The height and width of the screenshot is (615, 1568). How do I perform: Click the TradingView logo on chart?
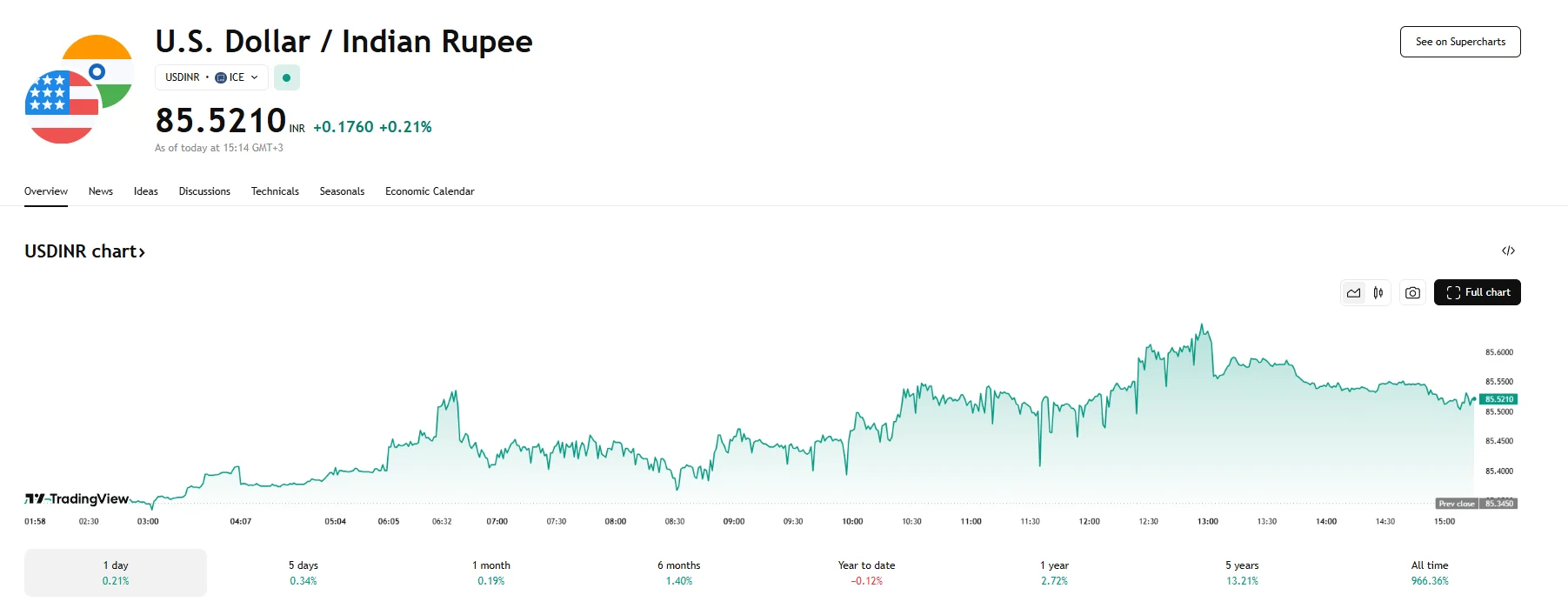click(77, 498)
